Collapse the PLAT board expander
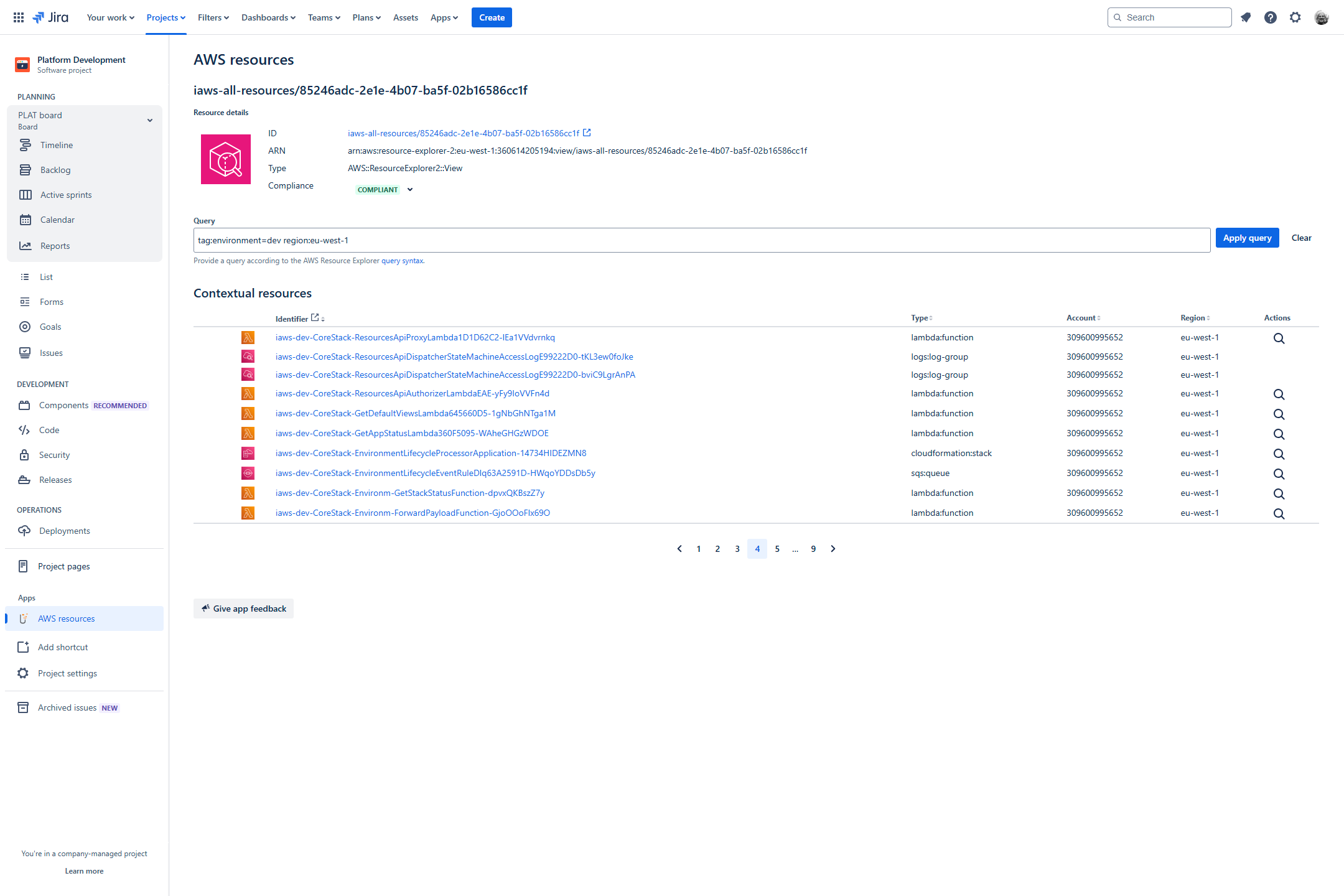This screenshot has width=1344, height=896. tap(150, 121)
